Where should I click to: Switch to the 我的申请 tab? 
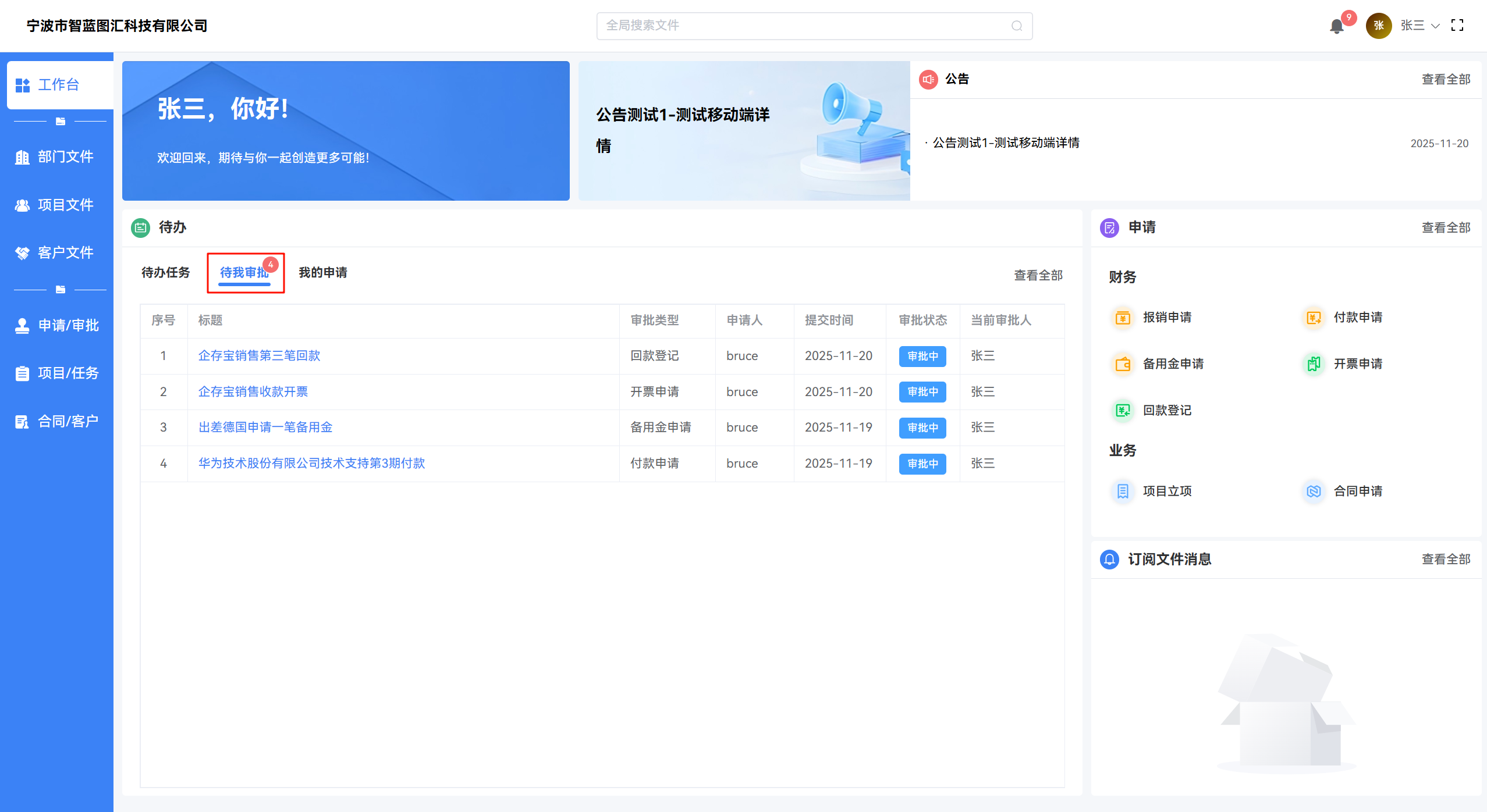(x=323, y=273)
